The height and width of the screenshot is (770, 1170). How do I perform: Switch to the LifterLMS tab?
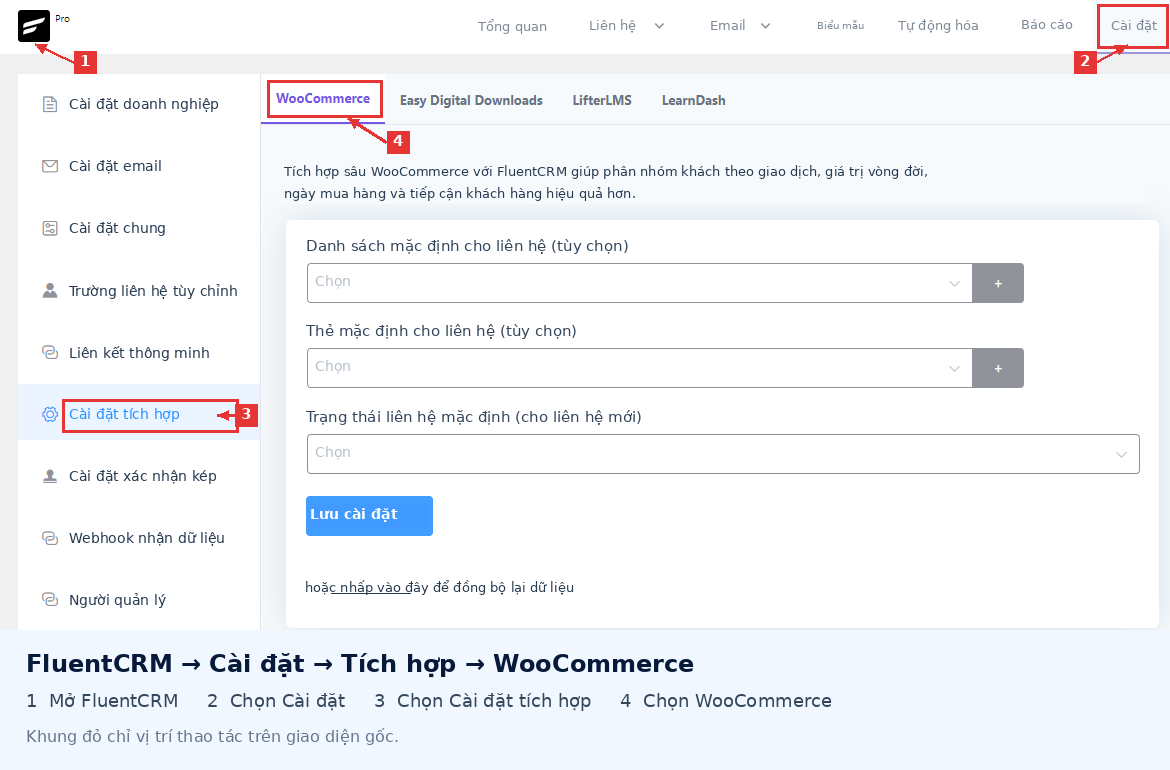point(602,100)
